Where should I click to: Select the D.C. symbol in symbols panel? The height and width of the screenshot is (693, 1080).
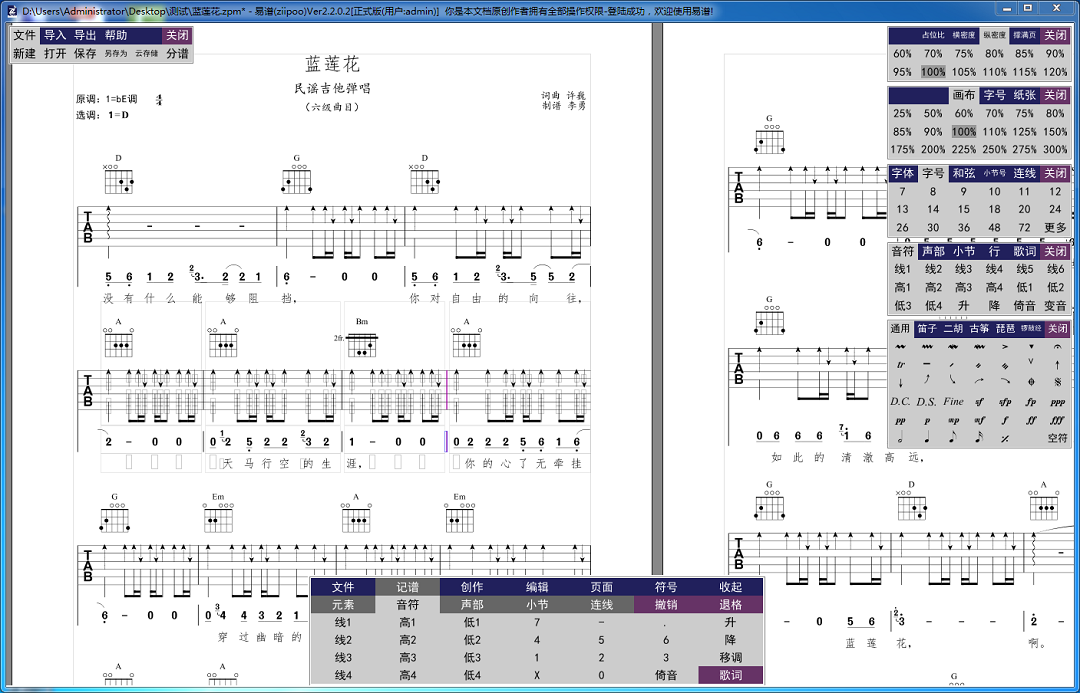[900, 402]
